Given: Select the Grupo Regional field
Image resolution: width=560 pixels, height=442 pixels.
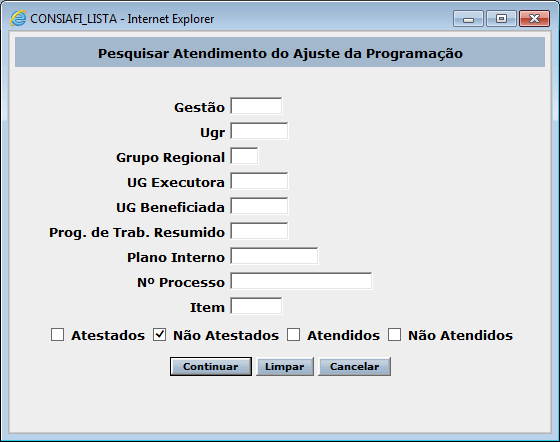Looking at the screenshot, I should [244, 156].
